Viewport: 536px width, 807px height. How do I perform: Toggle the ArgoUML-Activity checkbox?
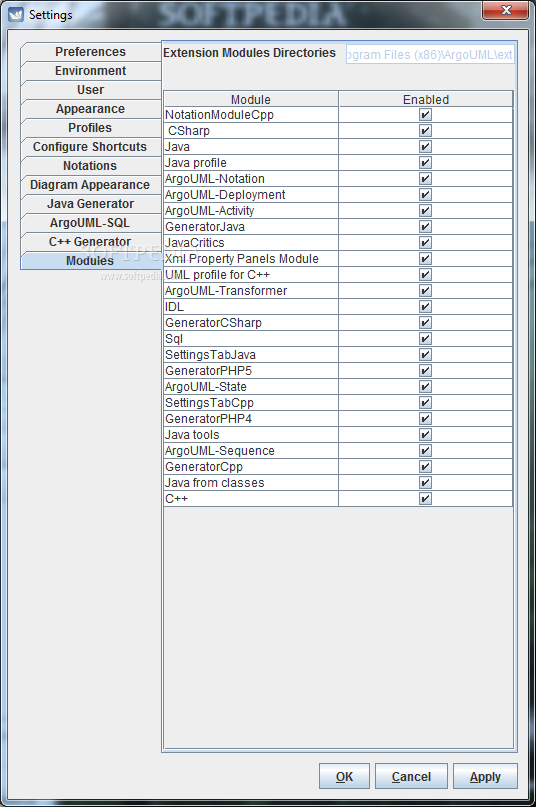pyautogui.click(x=425, y=210)
